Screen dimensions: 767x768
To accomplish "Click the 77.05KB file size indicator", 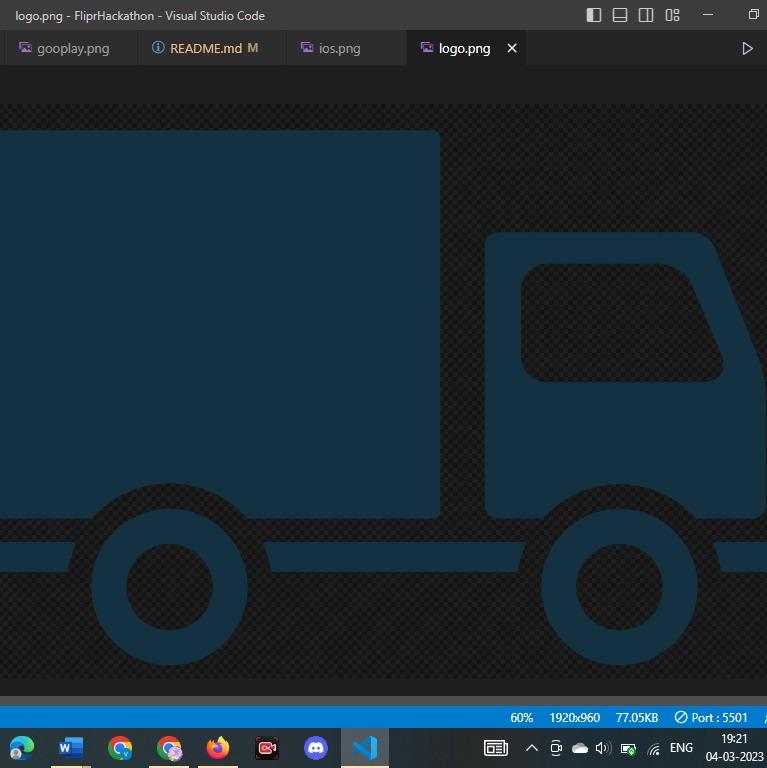I will pyautogui.click(x=637, y=717).
